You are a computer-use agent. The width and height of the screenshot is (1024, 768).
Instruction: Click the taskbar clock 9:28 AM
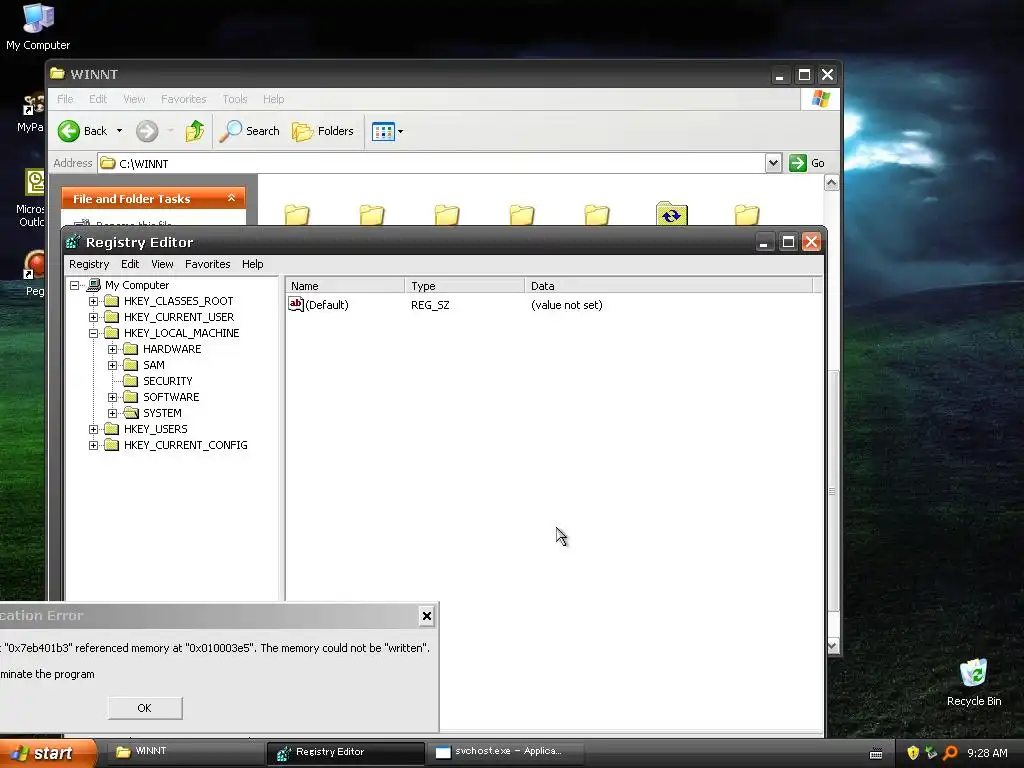click(987, 753)
